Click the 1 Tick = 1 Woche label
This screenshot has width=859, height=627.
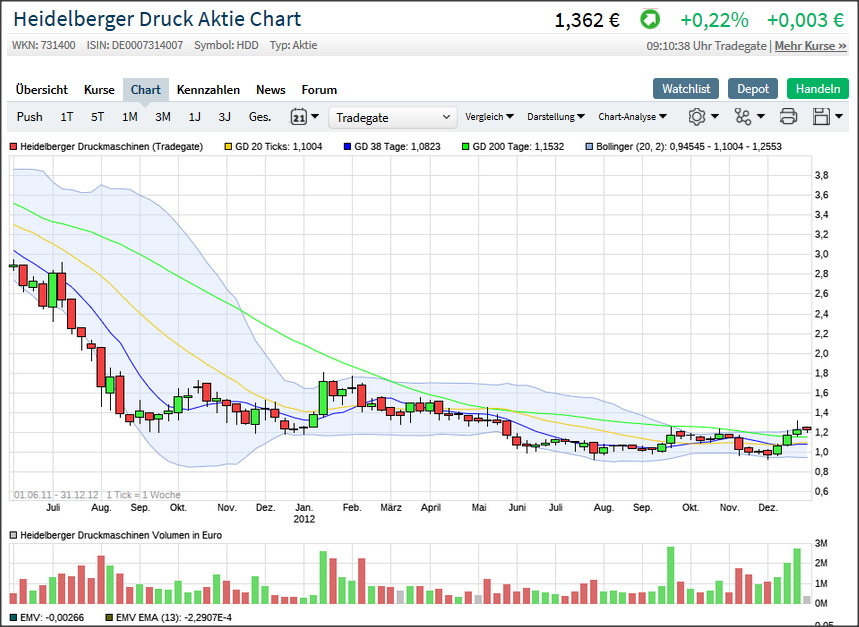pos(144,495)
